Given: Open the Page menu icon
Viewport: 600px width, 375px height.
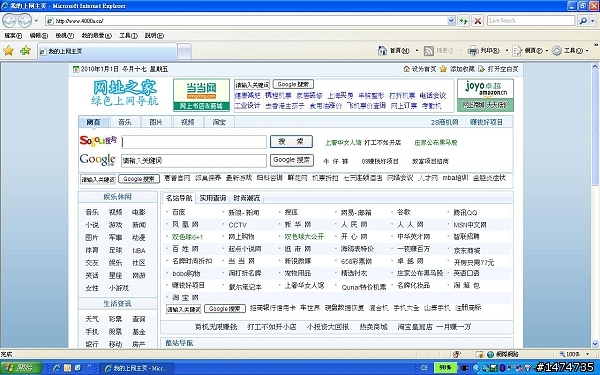Looking at the screenshot, I should click(x=517, y=51).
